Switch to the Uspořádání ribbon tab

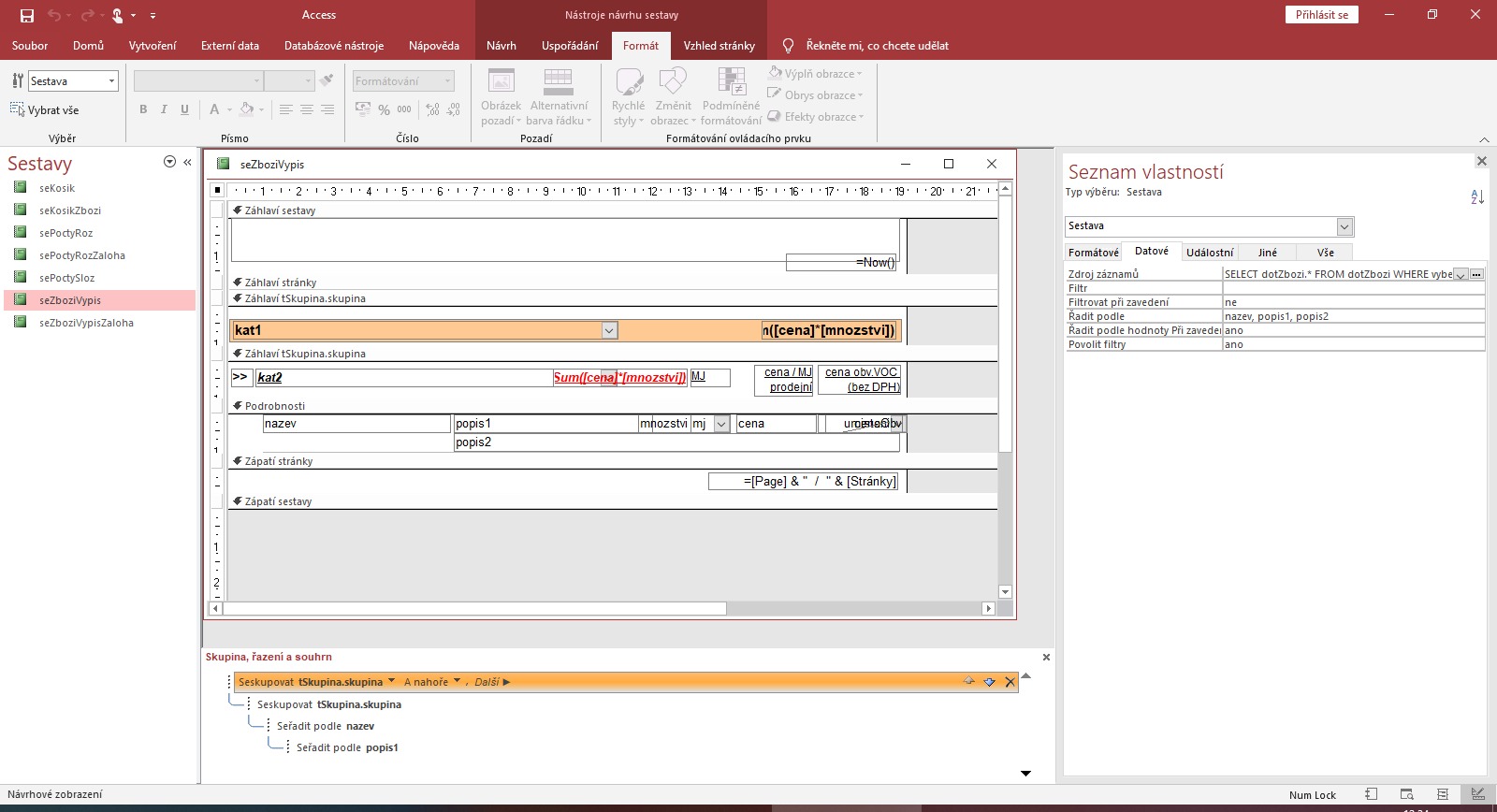[x=569, y=45]
